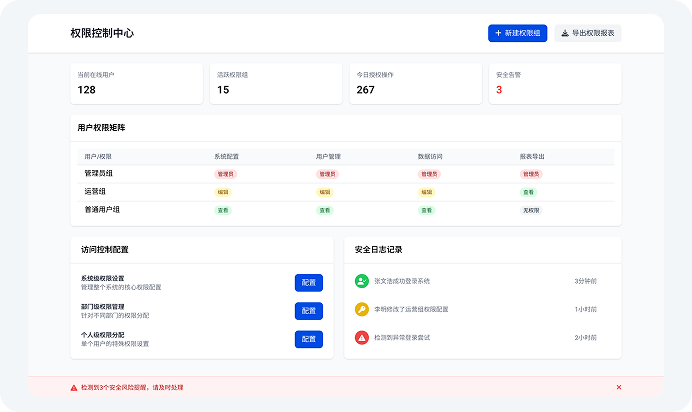Viewport: 692px width, 412px height.
Task: Click the 2小时前 log timestamp
Action: [x=586, y=337]
